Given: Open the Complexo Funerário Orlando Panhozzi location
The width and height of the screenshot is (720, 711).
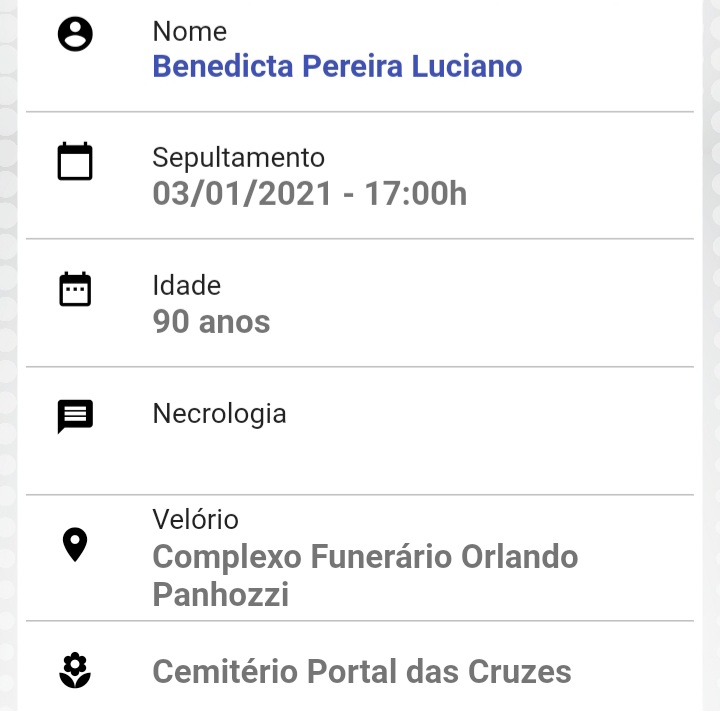Looking at the screenshot, I should [x=365, y=576].
